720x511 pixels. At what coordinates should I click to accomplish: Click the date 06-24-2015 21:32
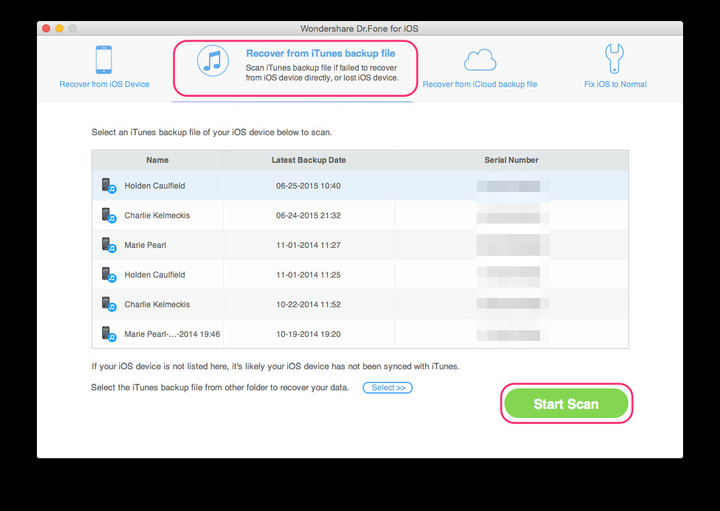pos(308,215)
